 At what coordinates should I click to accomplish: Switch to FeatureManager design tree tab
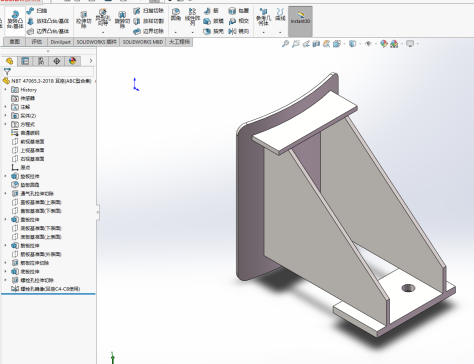9,61
